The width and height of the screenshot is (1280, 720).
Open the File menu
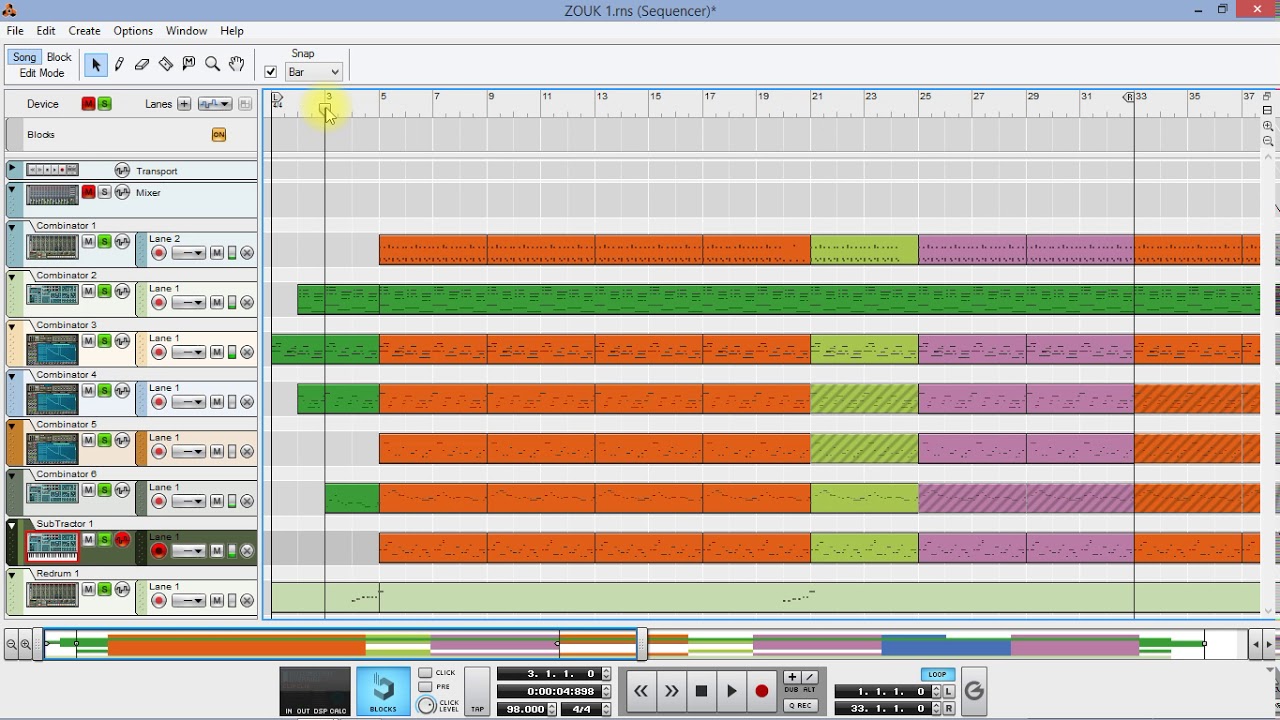tap(15, 31)
